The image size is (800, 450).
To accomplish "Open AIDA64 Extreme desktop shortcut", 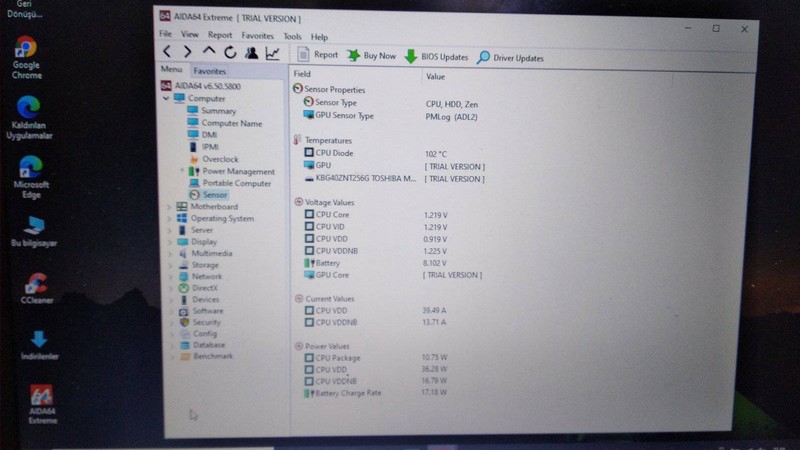I will (42, 405).
